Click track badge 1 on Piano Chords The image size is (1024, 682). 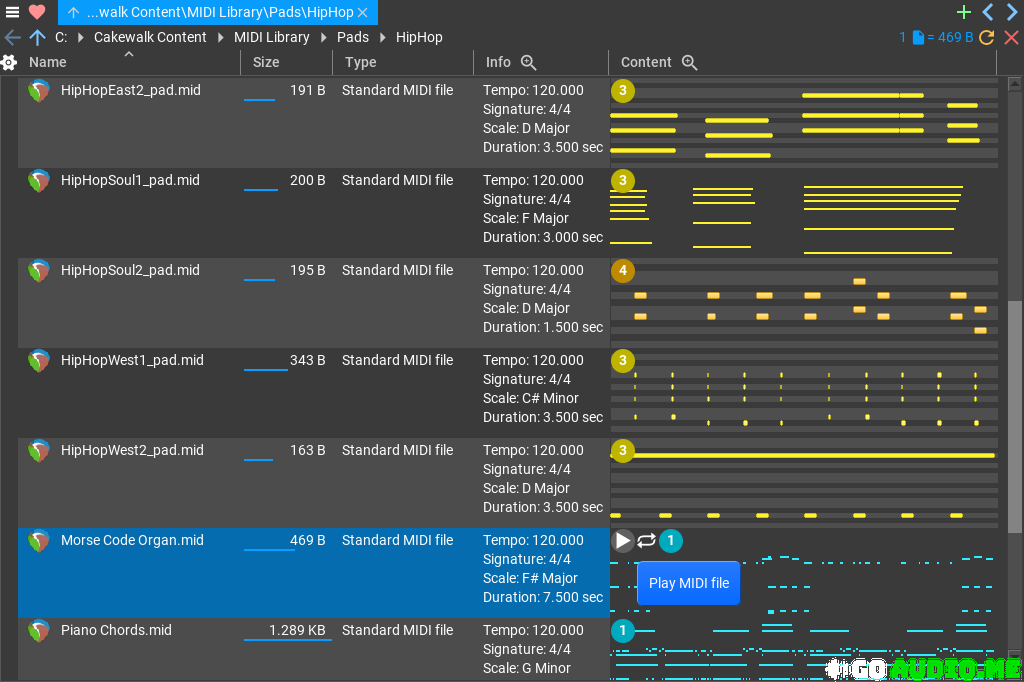point(622,631)
